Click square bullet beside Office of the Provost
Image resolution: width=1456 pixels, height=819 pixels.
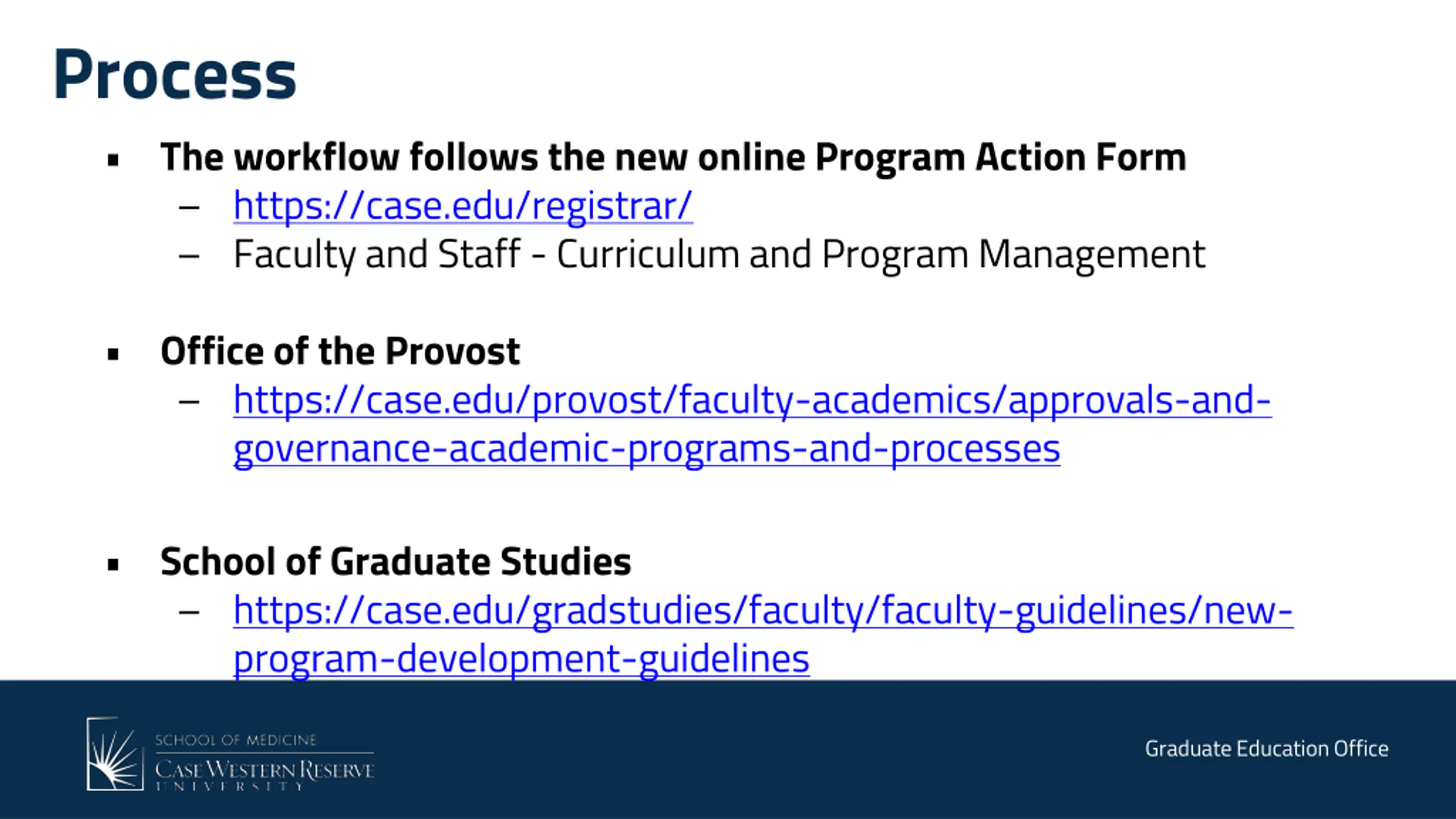[113, 354]
